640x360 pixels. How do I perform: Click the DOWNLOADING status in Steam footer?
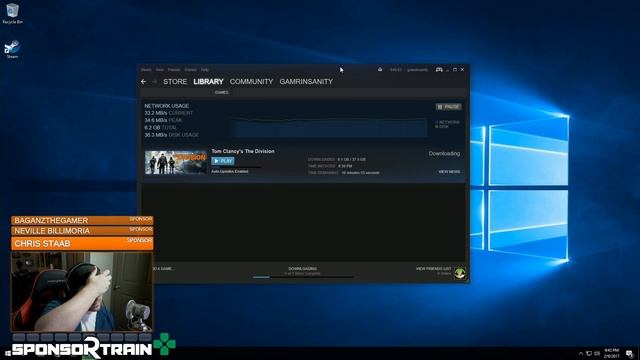302,269
